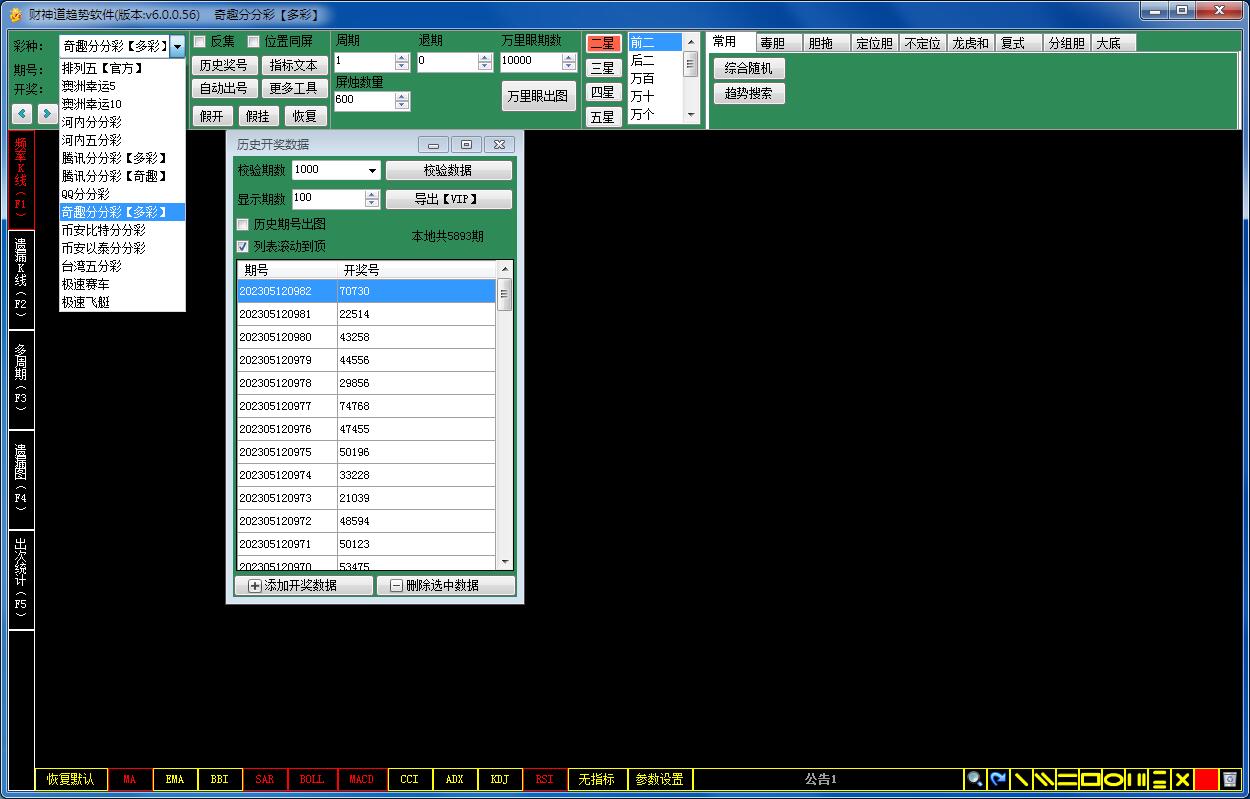Toggle the 历史期号出图 checkbox
1250x799 pixels.
click(x=243, y=224)
